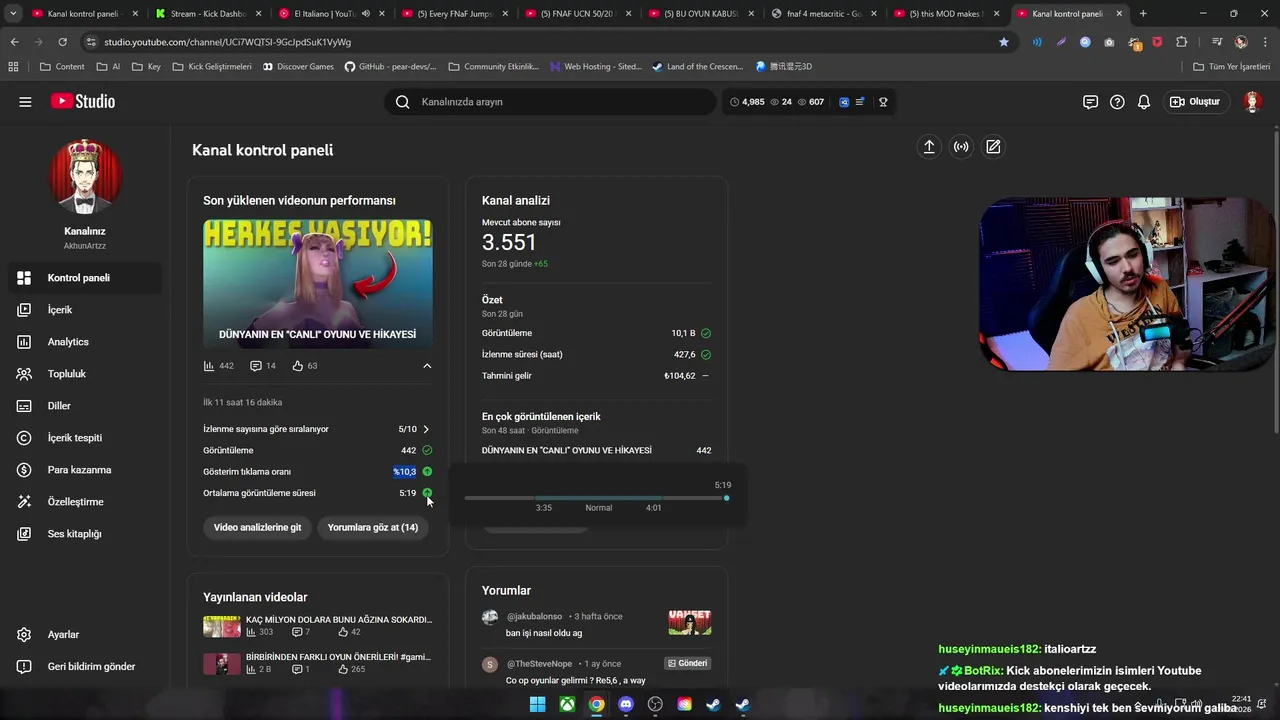Click the average view duration comparison bar
Screen dimensions: 1280x720
pos(596,498)
